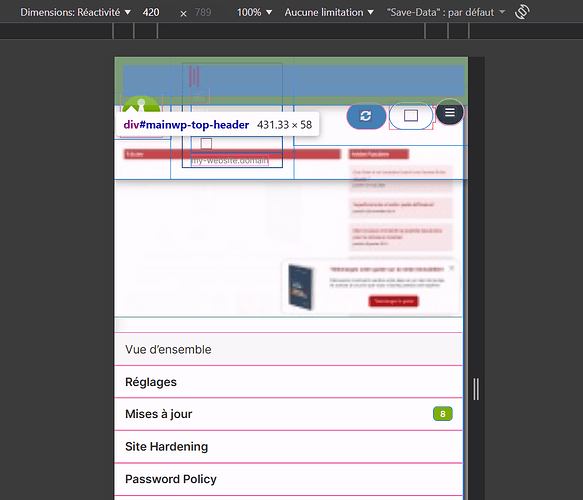Edit the viewport height field 789
This screenshot has width=583, height=500.
203,12
